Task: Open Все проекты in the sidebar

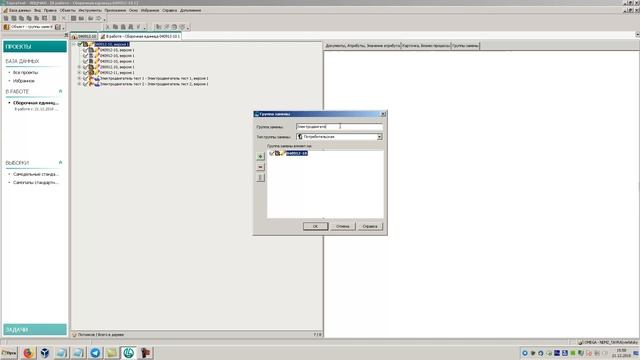Action: click(x=25, y=72)
